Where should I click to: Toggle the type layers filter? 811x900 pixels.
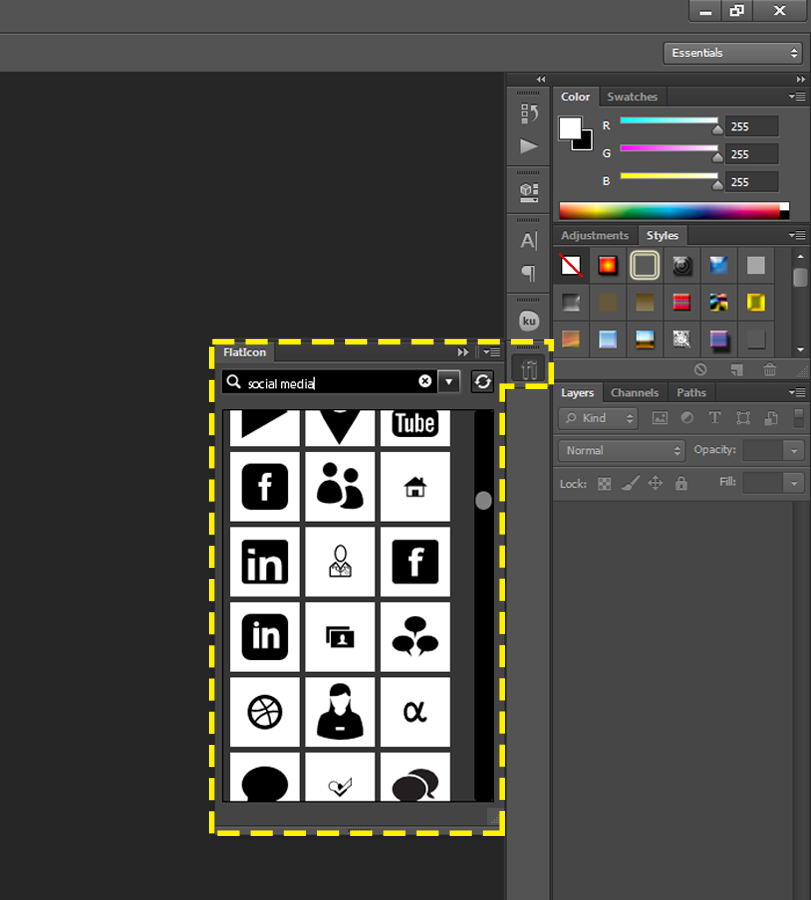click(714, 418)
